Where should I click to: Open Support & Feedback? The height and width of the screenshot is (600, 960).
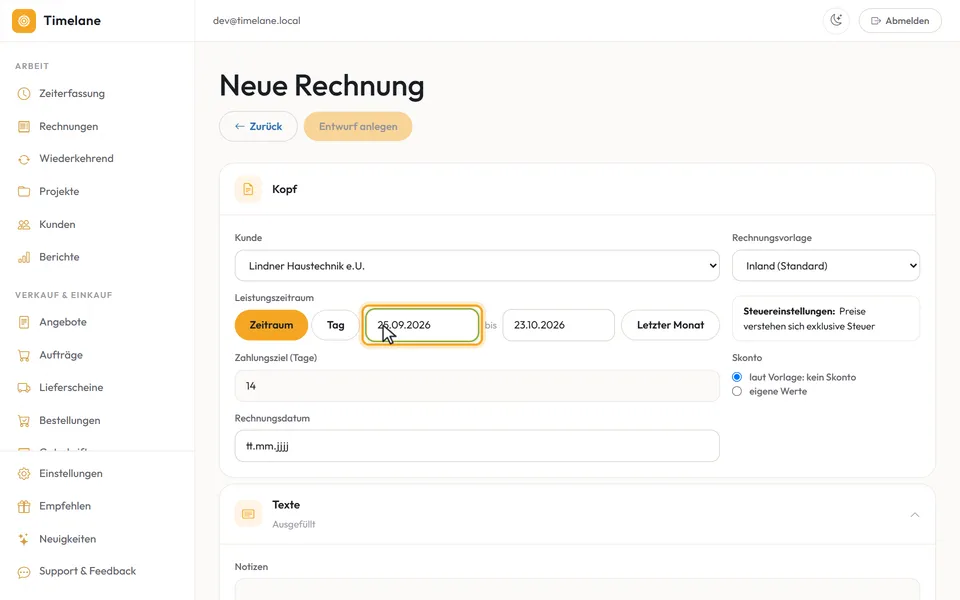click(x=88, y=571)
